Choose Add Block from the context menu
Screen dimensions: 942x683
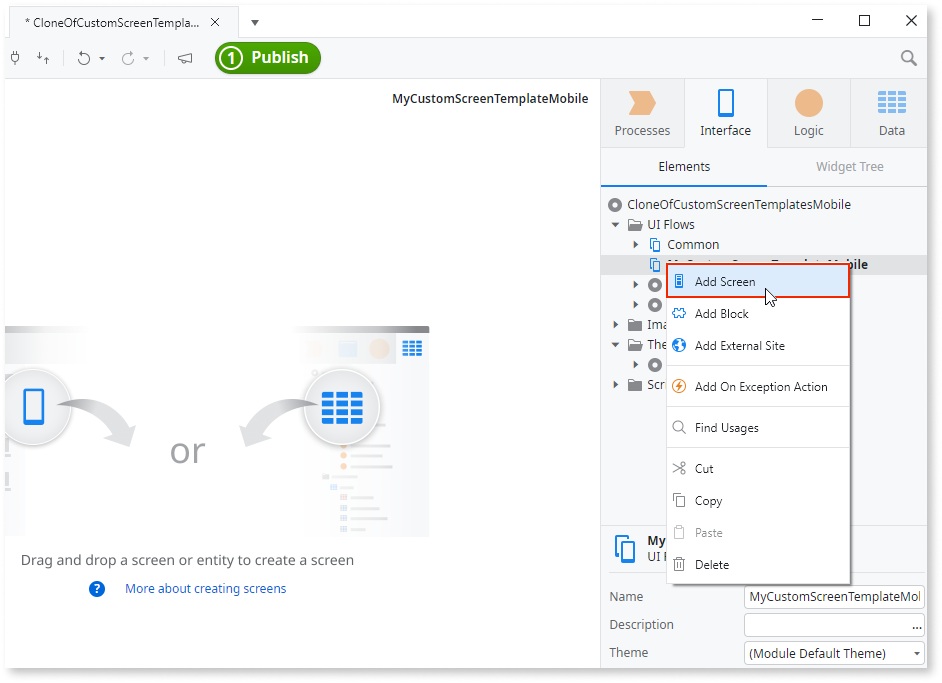[x=720, y=313]
